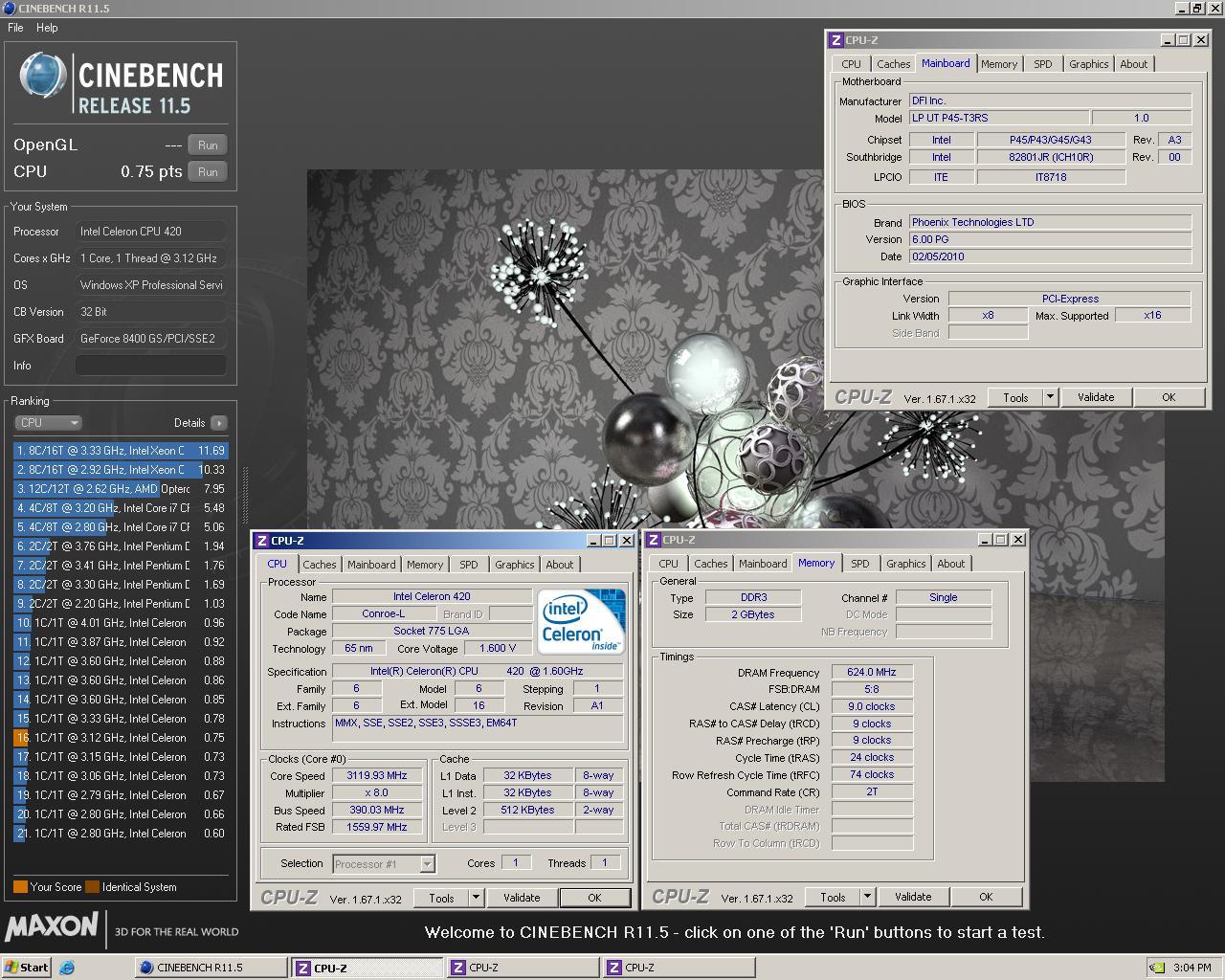The width and height of the screenshot is (1225, 980).
Task: Open the Processor #1 selection dropdown
Action: pyautogui.click(x=384, y=864)
